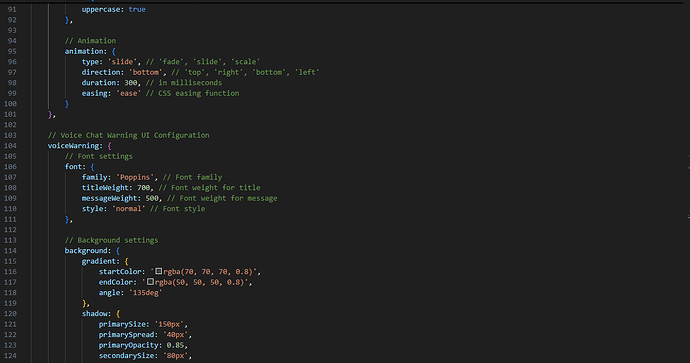The height and width of the screenshot is (363, 690).
Task: Place cursor on the easing 'ease' string
Action: click(x=129, y=93)
